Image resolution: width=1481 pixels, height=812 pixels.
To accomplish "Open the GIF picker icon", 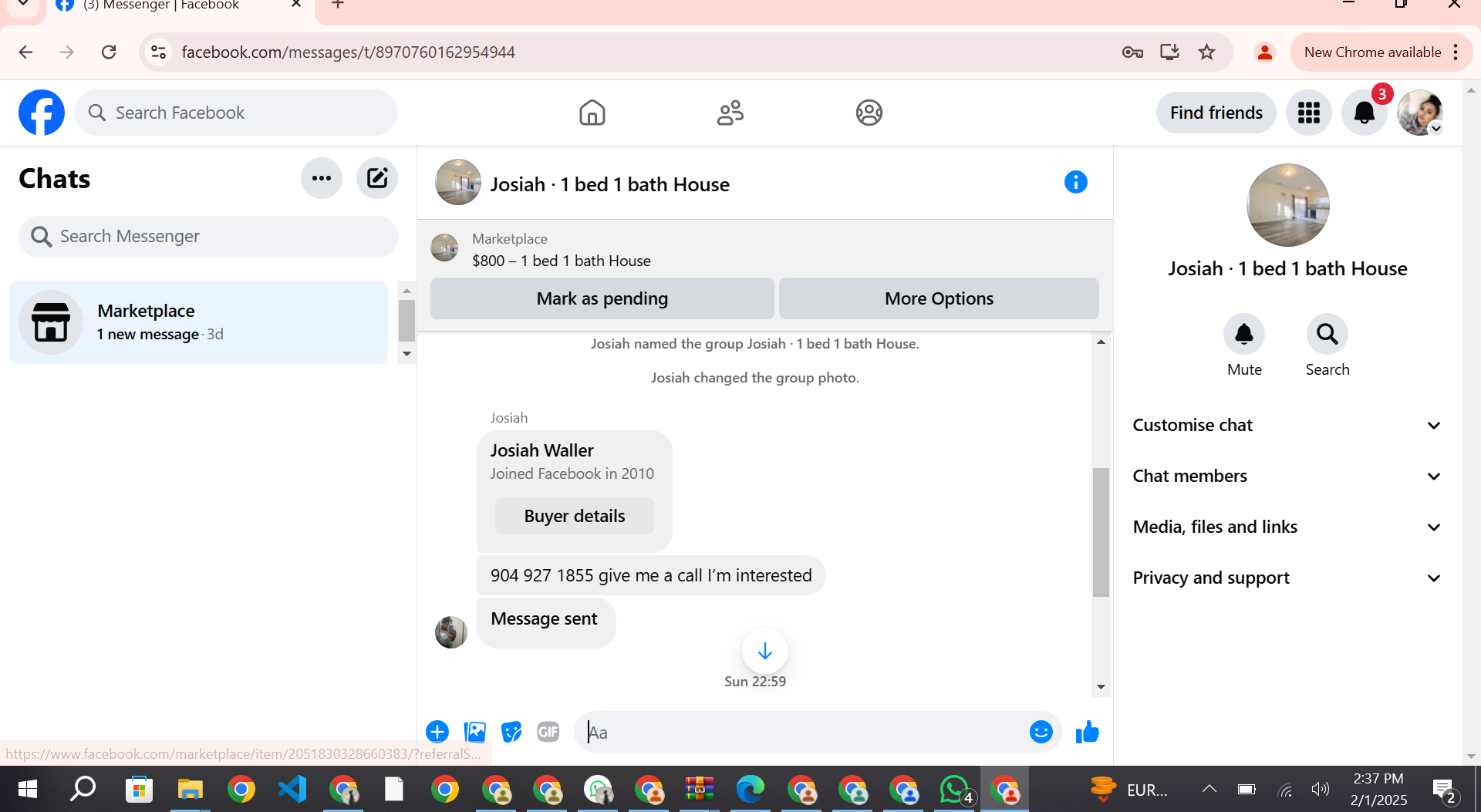I will [x=548, y=732].
